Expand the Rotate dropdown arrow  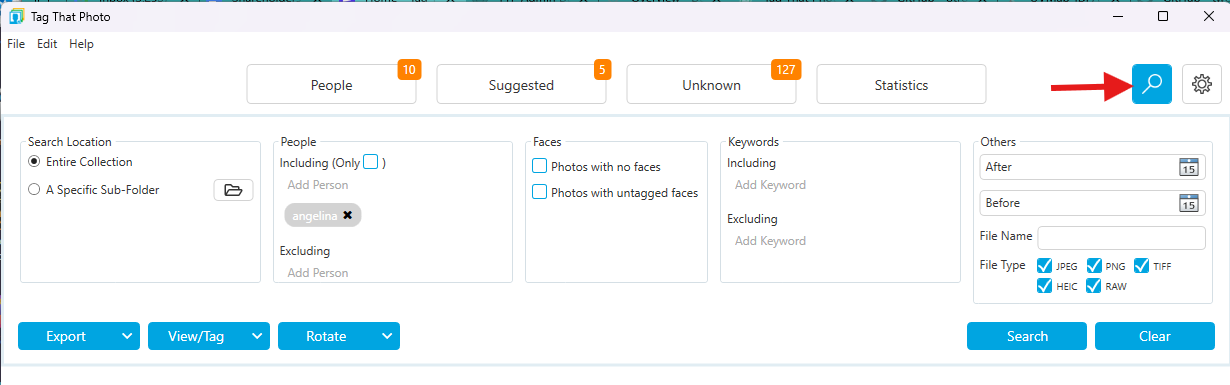[387, 336]
